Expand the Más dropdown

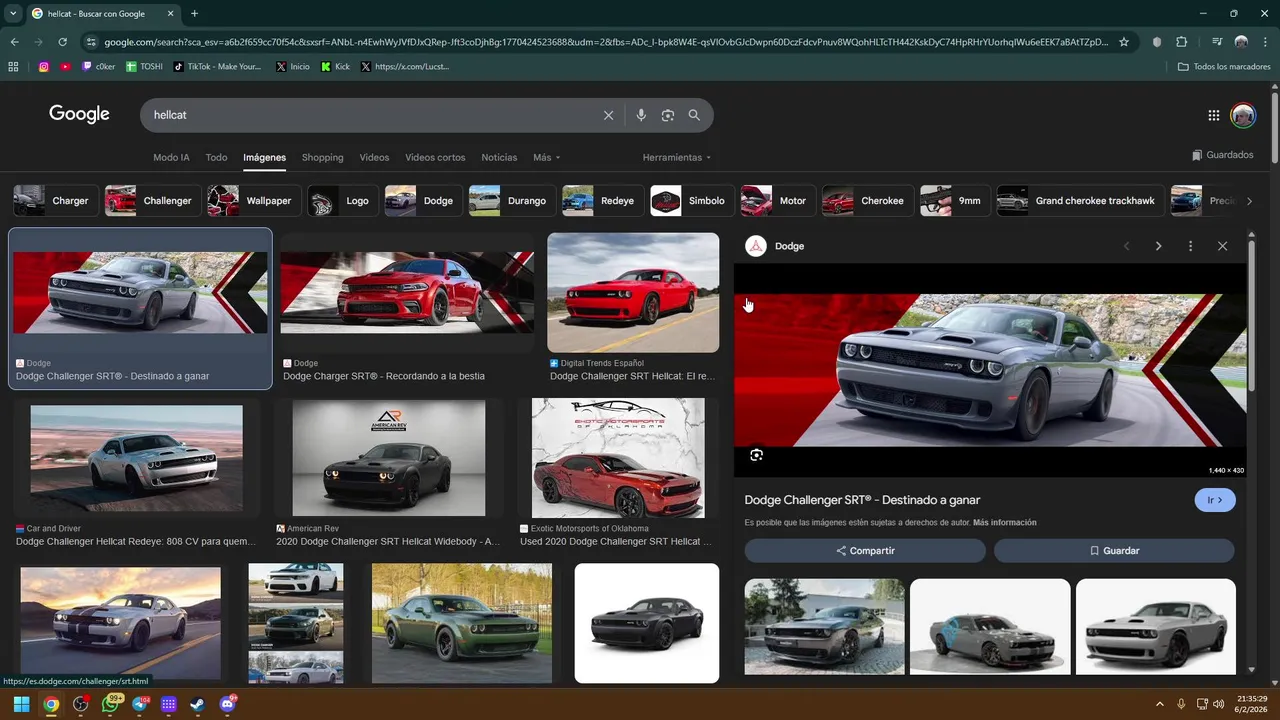[546, 158]
